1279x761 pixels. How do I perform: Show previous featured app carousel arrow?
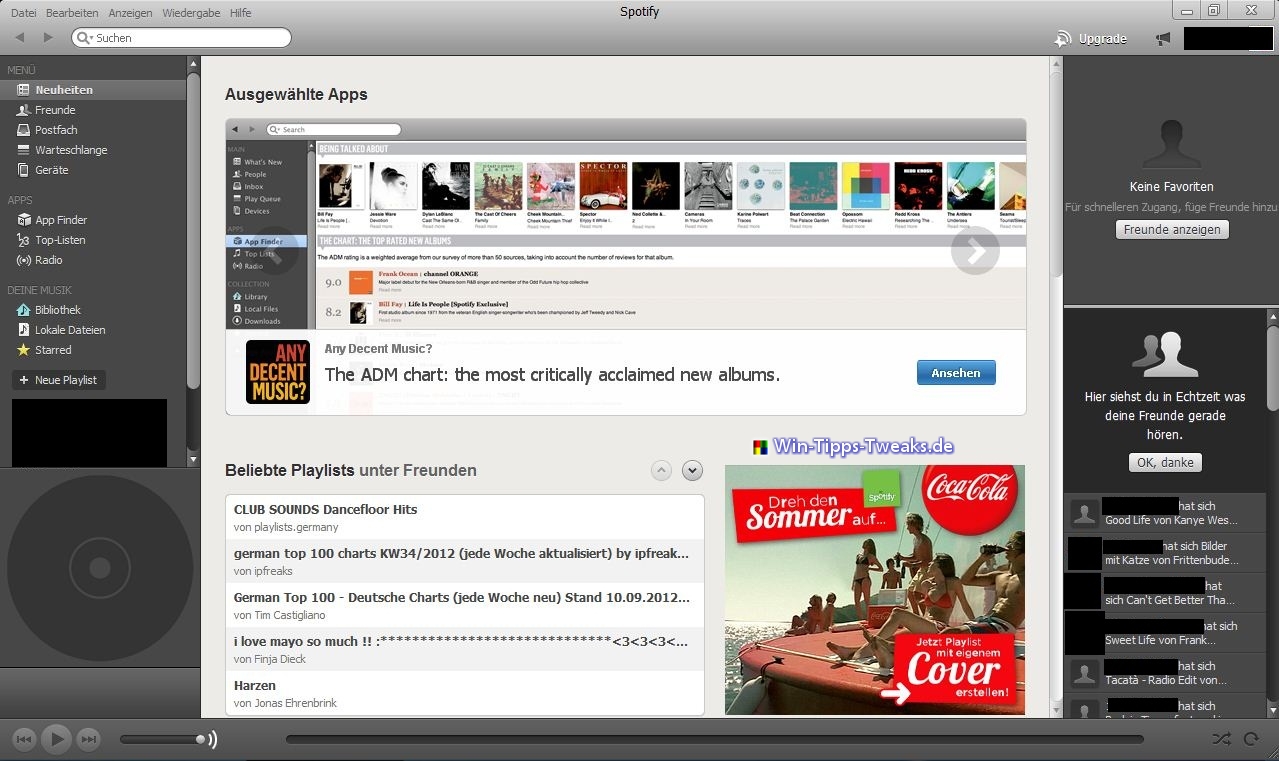[275, 251]
